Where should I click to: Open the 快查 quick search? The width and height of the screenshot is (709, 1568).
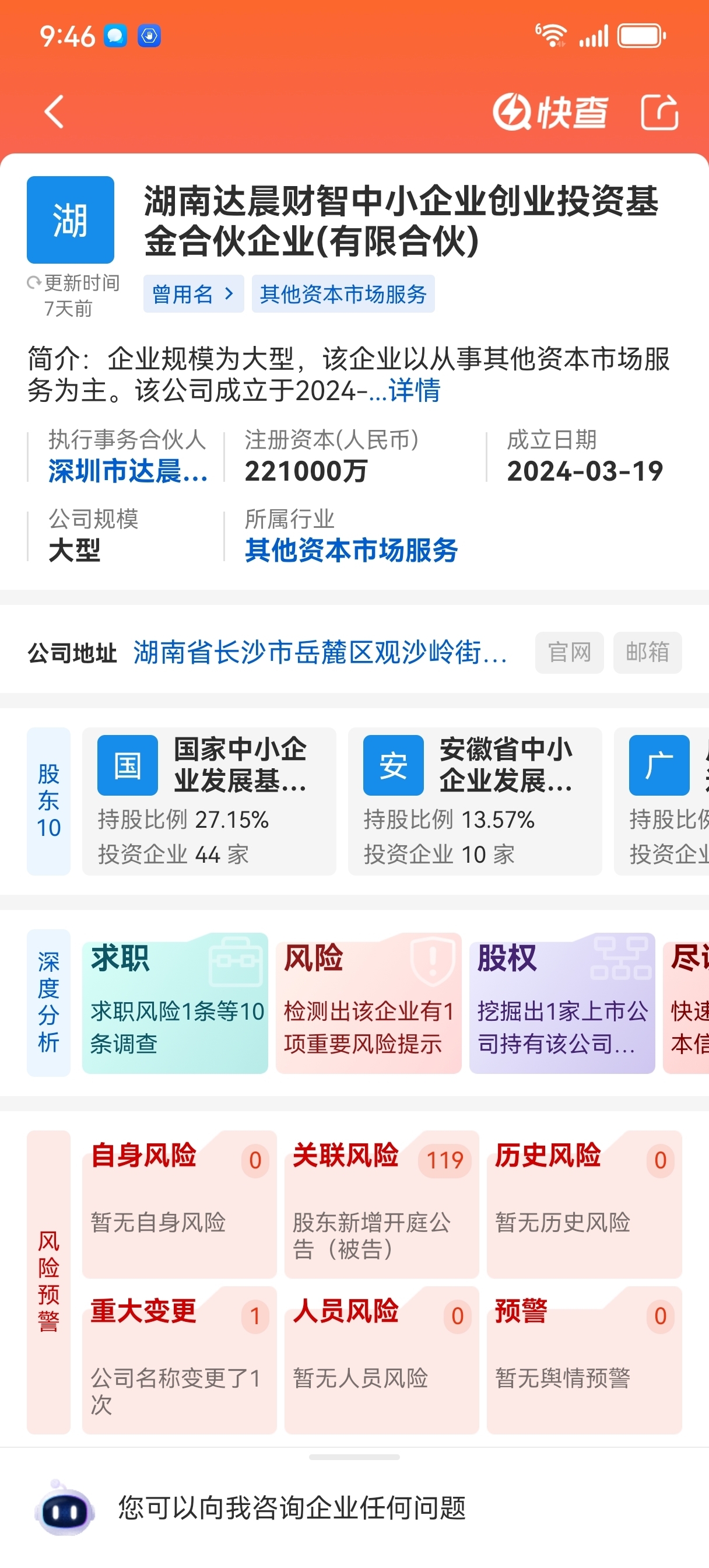click(x=550, y=112)
